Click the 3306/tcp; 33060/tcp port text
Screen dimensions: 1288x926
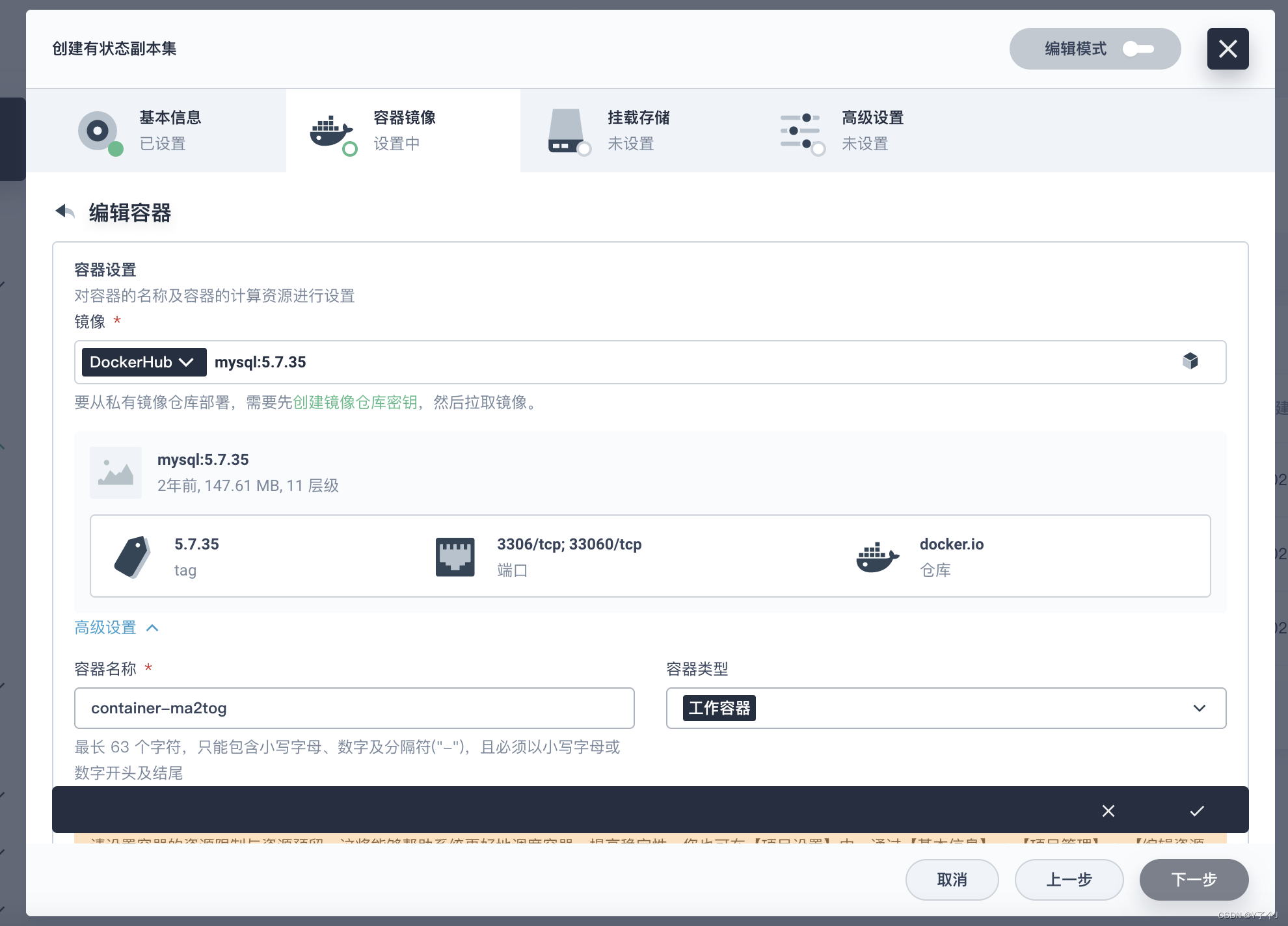pos(569,544)
